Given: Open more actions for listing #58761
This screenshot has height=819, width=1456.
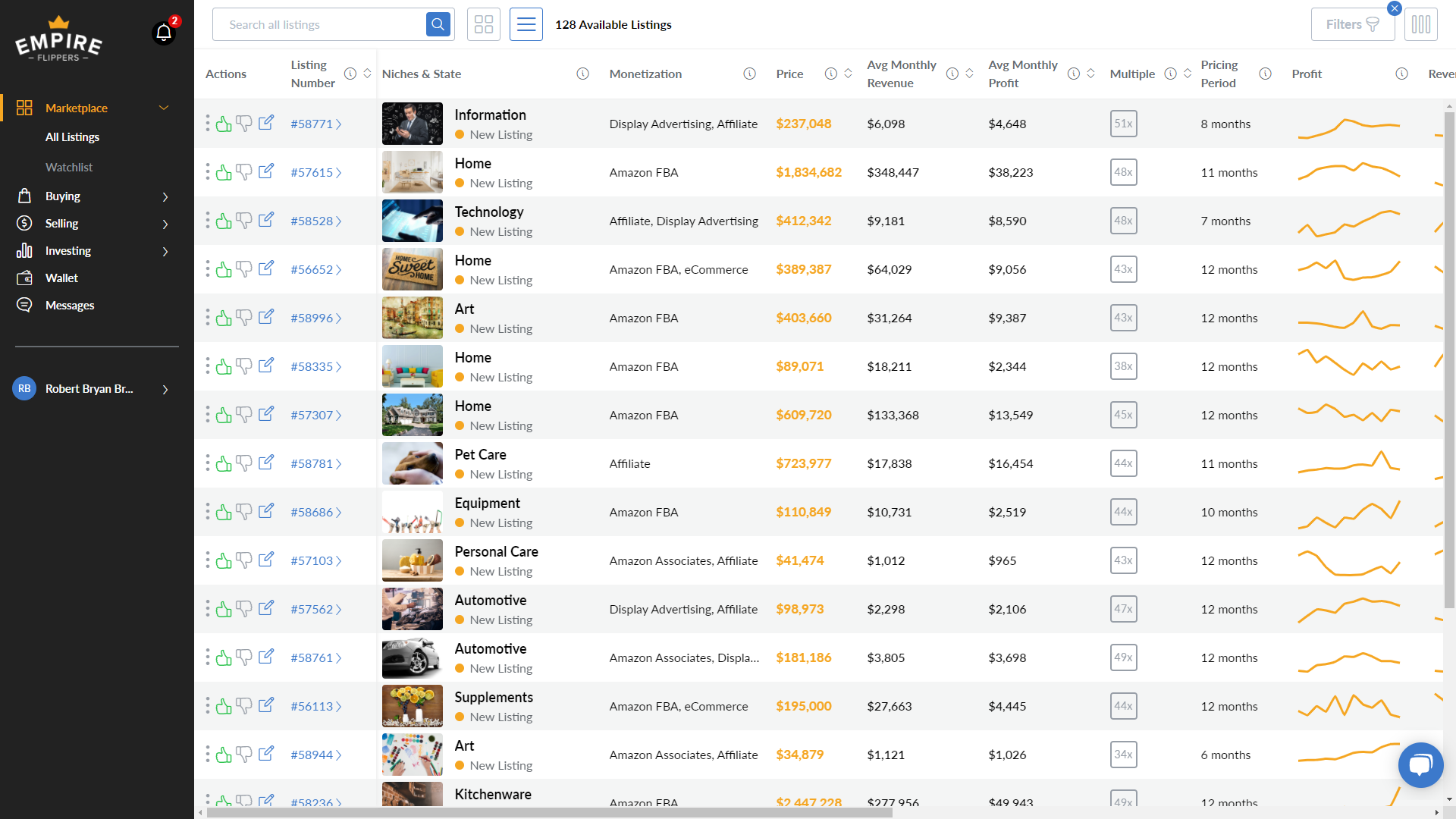Looking at the screenshot, I should [x=207, y=657].
